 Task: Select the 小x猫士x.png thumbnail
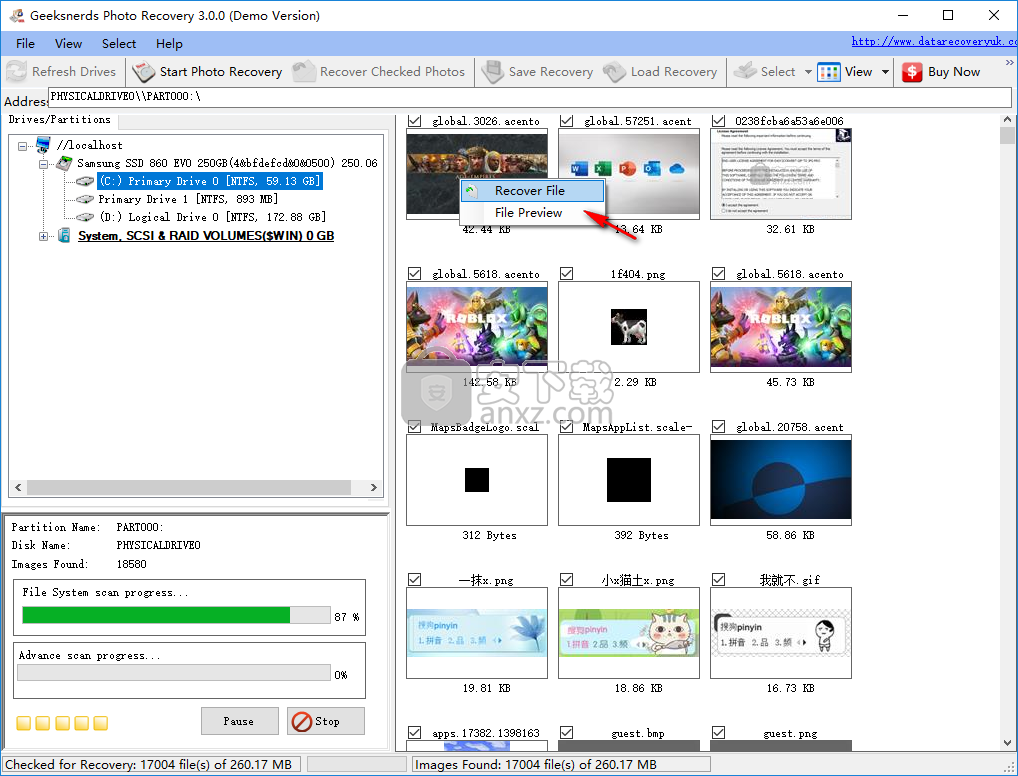629,633
